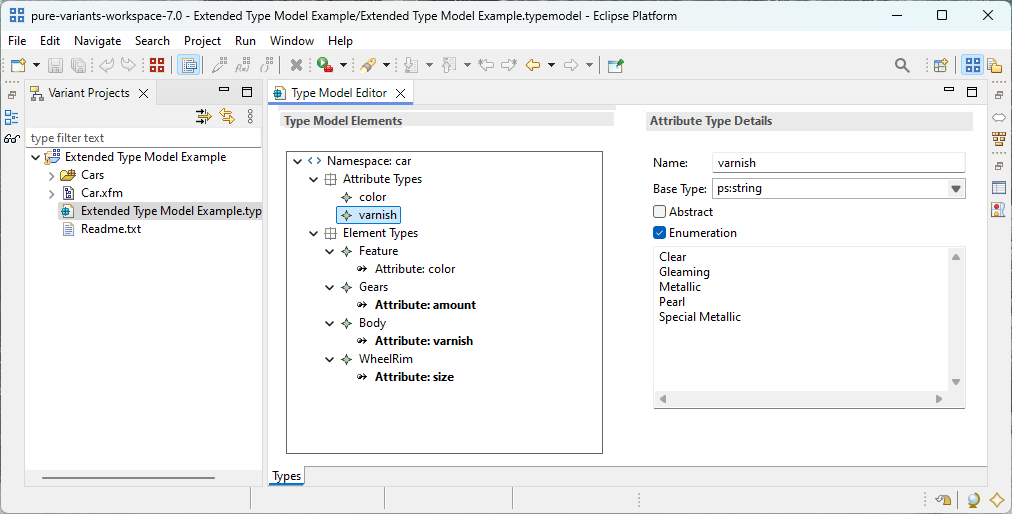
Task: Click the Run green play toolbar icon
Action: [x=325, y=66]
